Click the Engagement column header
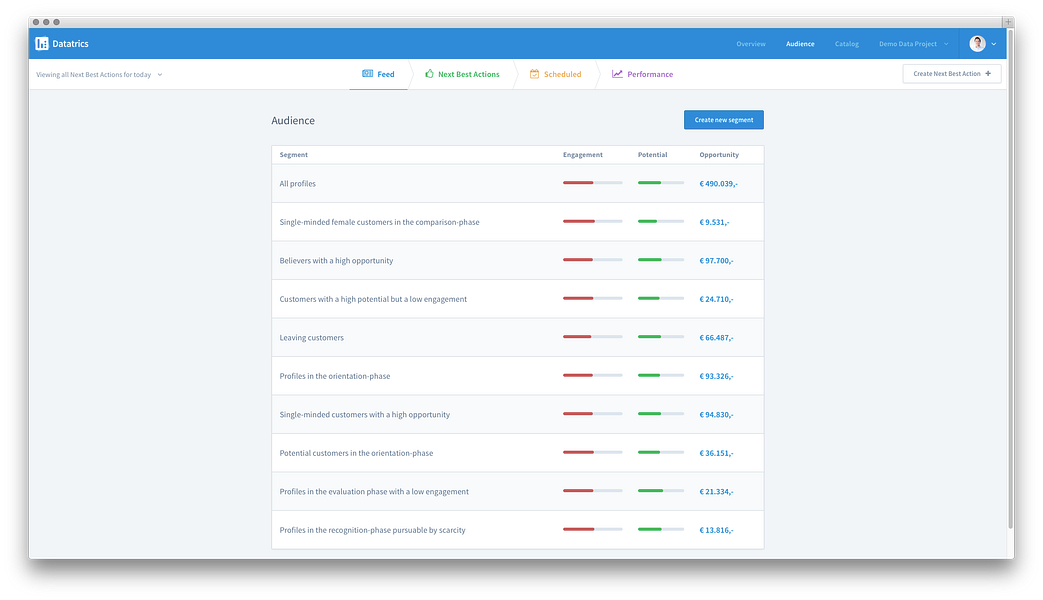Viewport: 1043px width, 600px height. pos(583,155)
